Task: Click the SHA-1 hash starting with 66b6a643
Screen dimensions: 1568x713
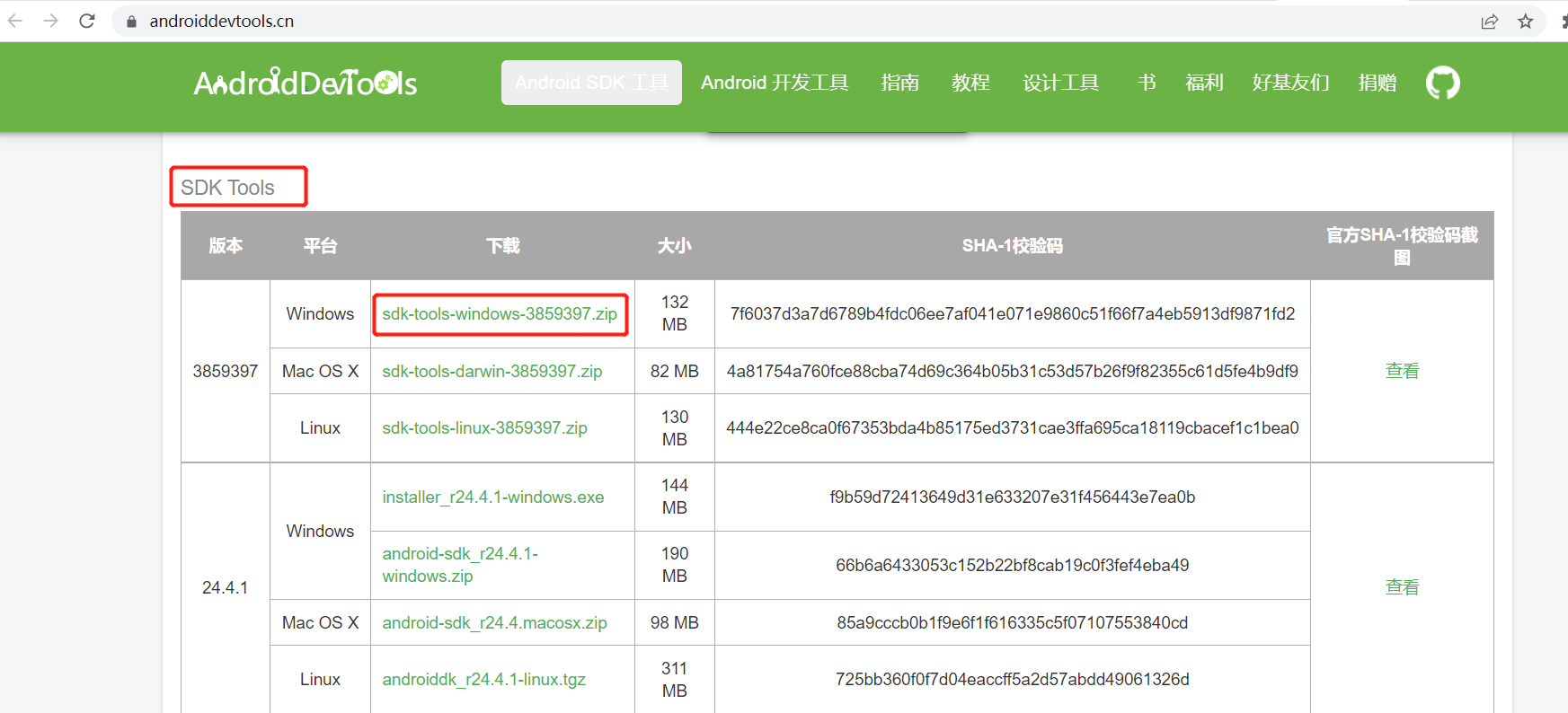Action: pos(1013,565)
